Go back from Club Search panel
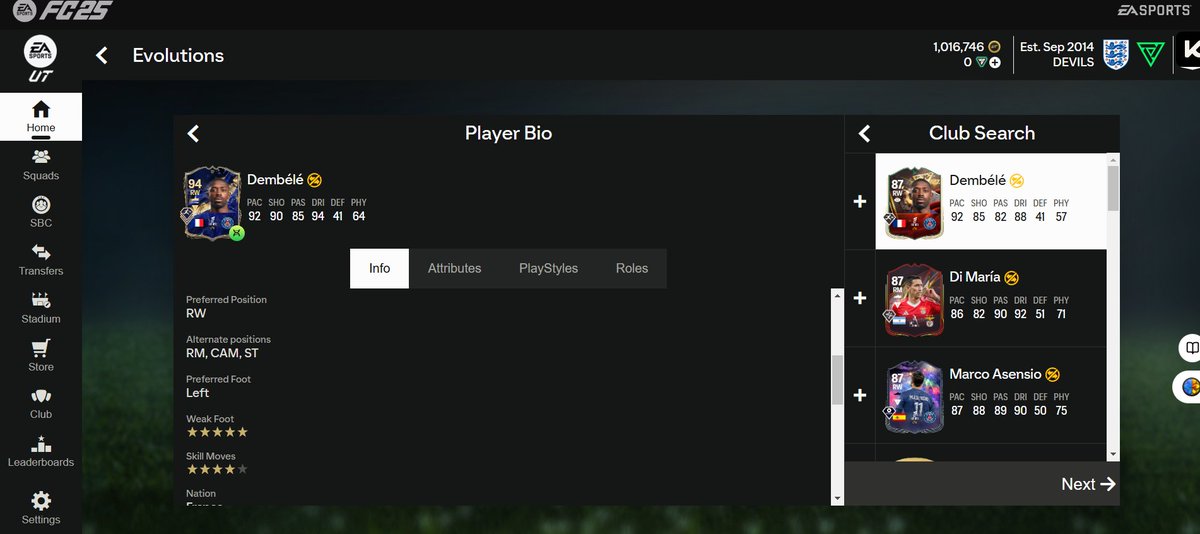This screenshot has height=534, width=1200. tap(865, 133)
